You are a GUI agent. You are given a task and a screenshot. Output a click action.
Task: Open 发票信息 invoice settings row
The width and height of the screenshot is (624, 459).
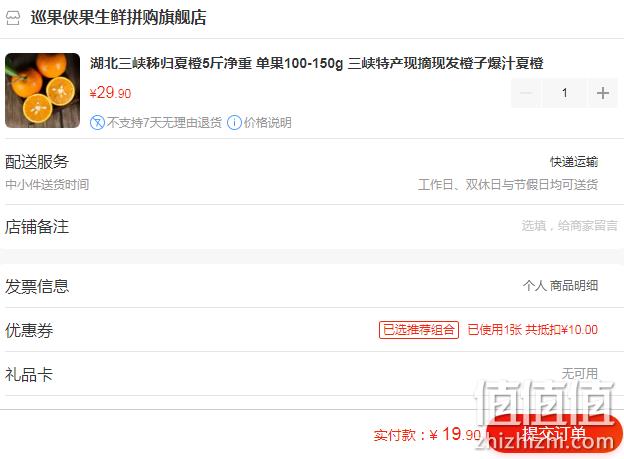[x=312, y=286]
